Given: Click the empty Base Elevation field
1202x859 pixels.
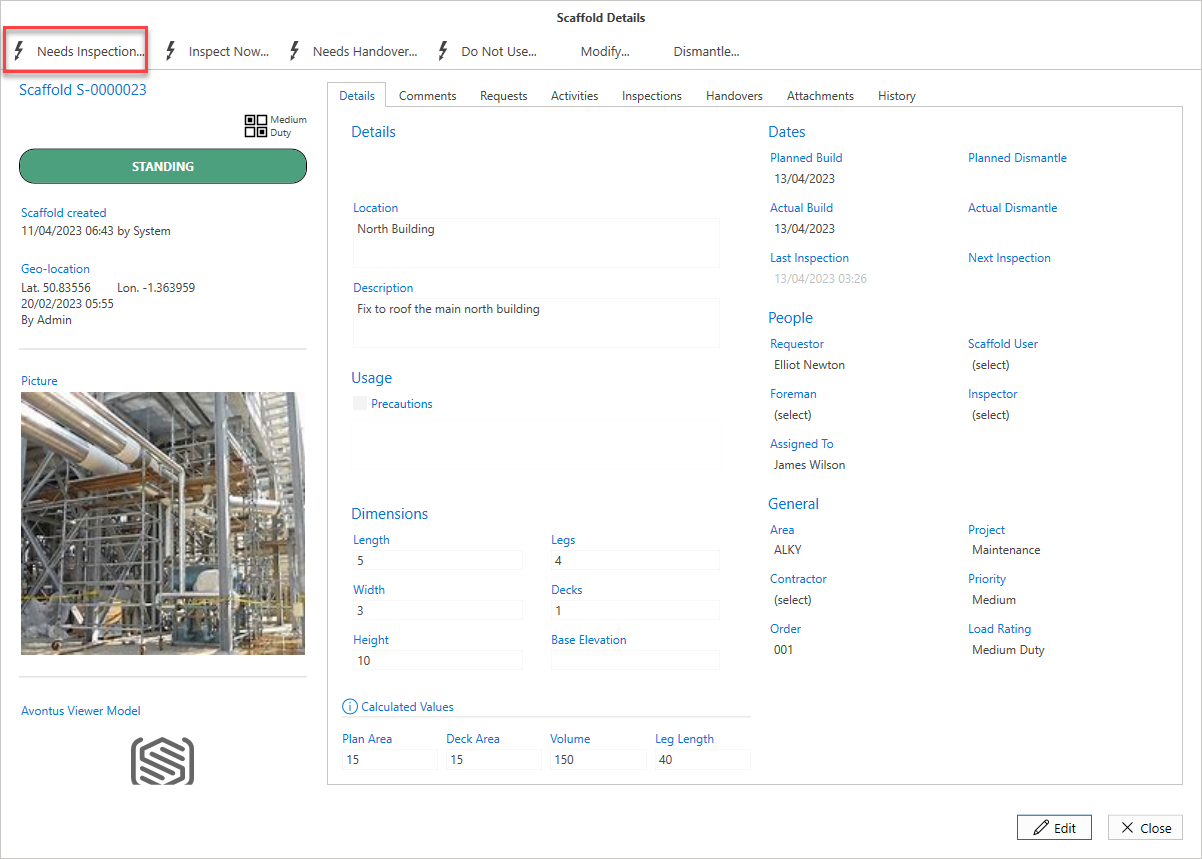Looking at the screenshot, I should 635,660.
